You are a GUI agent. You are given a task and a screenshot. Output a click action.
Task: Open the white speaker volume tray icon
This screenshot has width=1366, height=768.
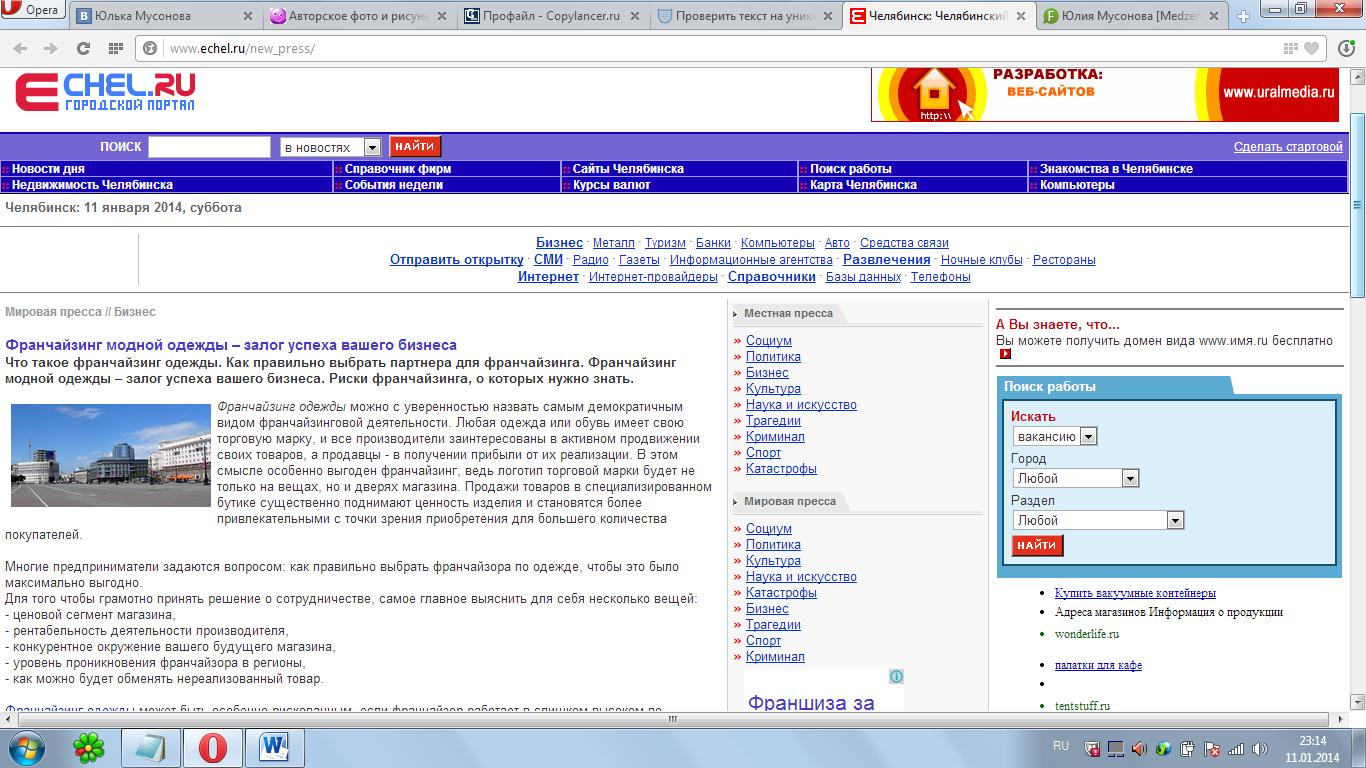click(x=1261, y=748)
